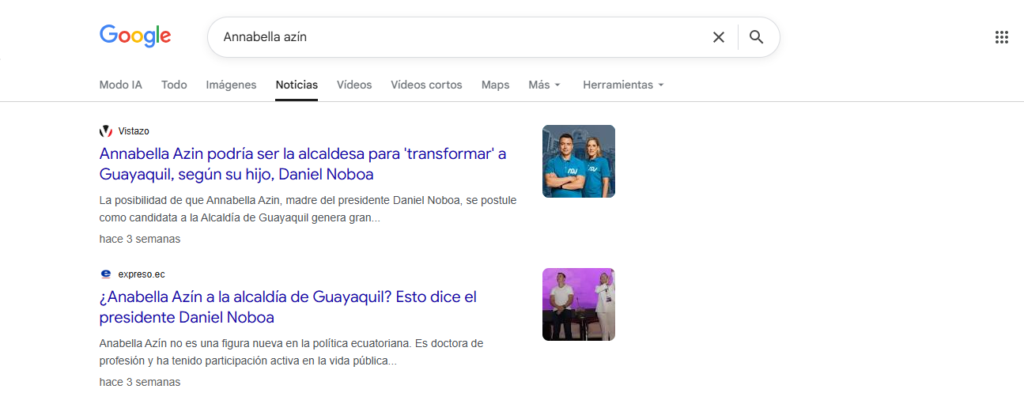Click the Google logo
The image size is (1024, 408).
pos(135,36)
